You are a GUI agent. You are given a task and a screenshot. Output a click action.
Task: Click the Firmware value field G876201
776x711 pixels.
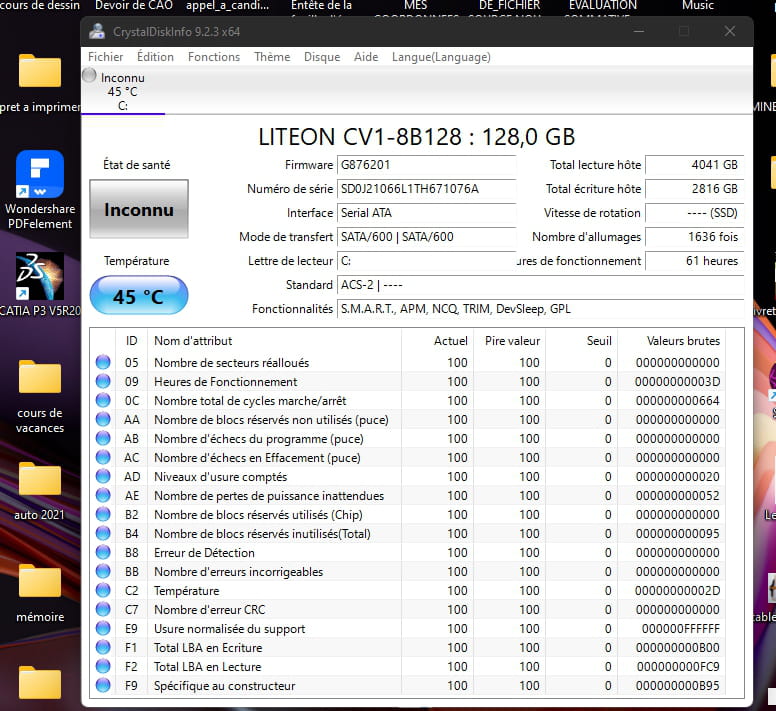(x=427, y=165)
